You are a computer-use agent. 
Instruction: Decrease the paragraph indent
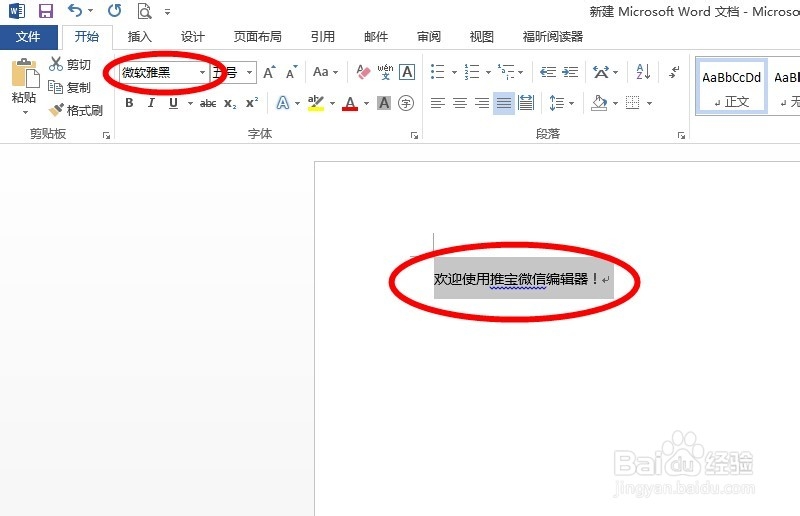[548, 72]
